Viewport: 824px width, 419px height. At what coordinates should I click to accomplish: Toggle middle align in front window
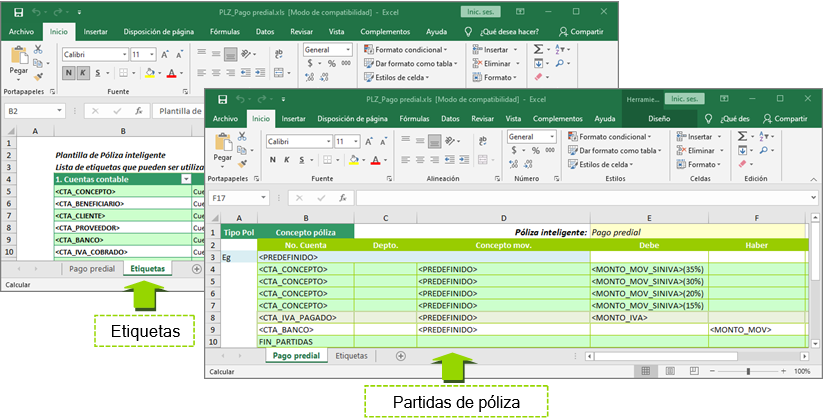[x=420, y=141]
